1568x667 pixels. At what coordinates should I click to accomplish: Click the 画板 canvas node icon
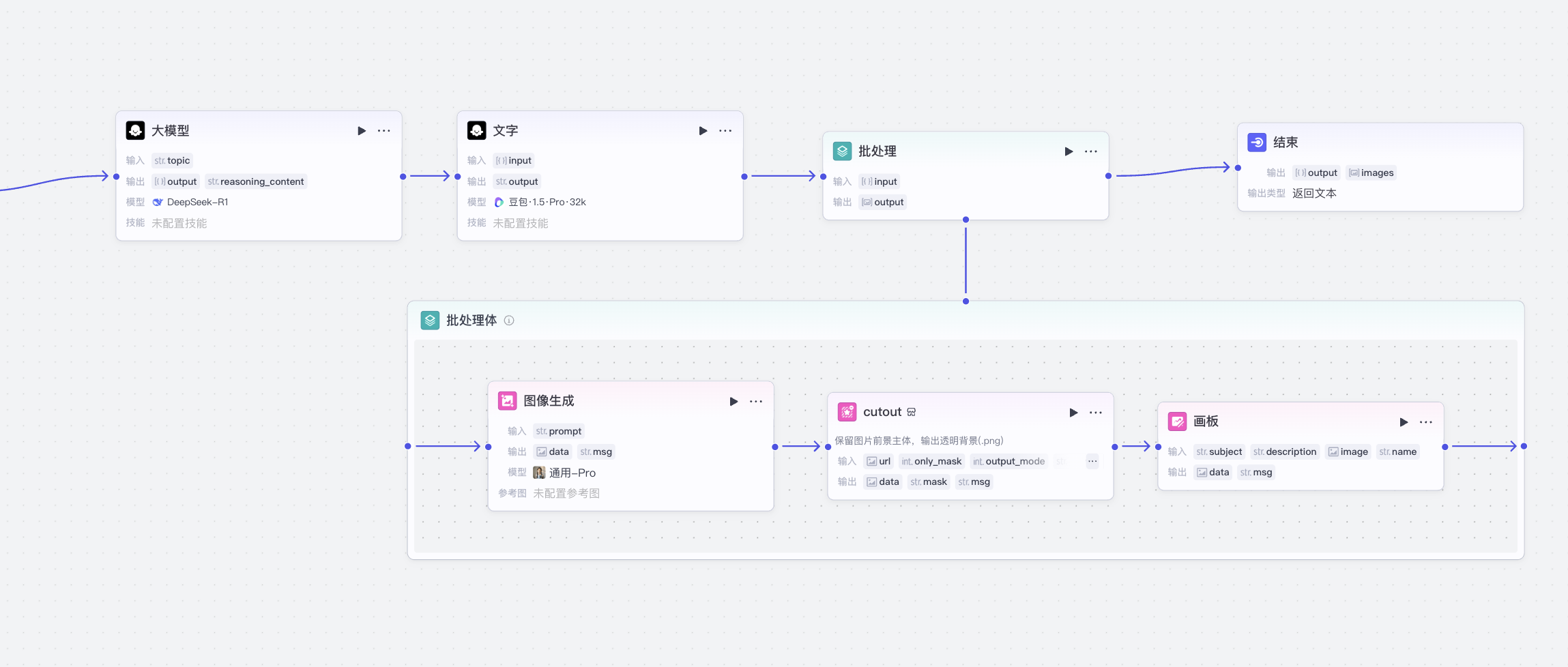click(1177, 421)
